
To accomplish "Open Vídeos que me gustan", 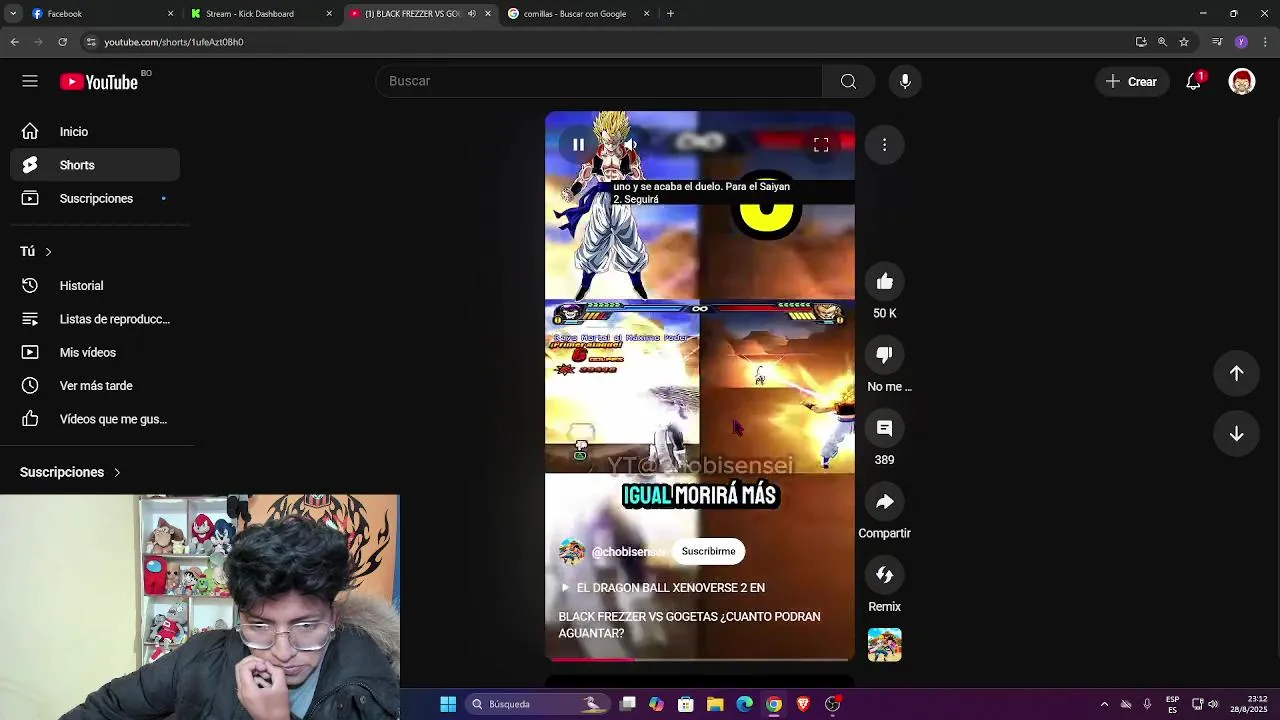I will (95, 419).
